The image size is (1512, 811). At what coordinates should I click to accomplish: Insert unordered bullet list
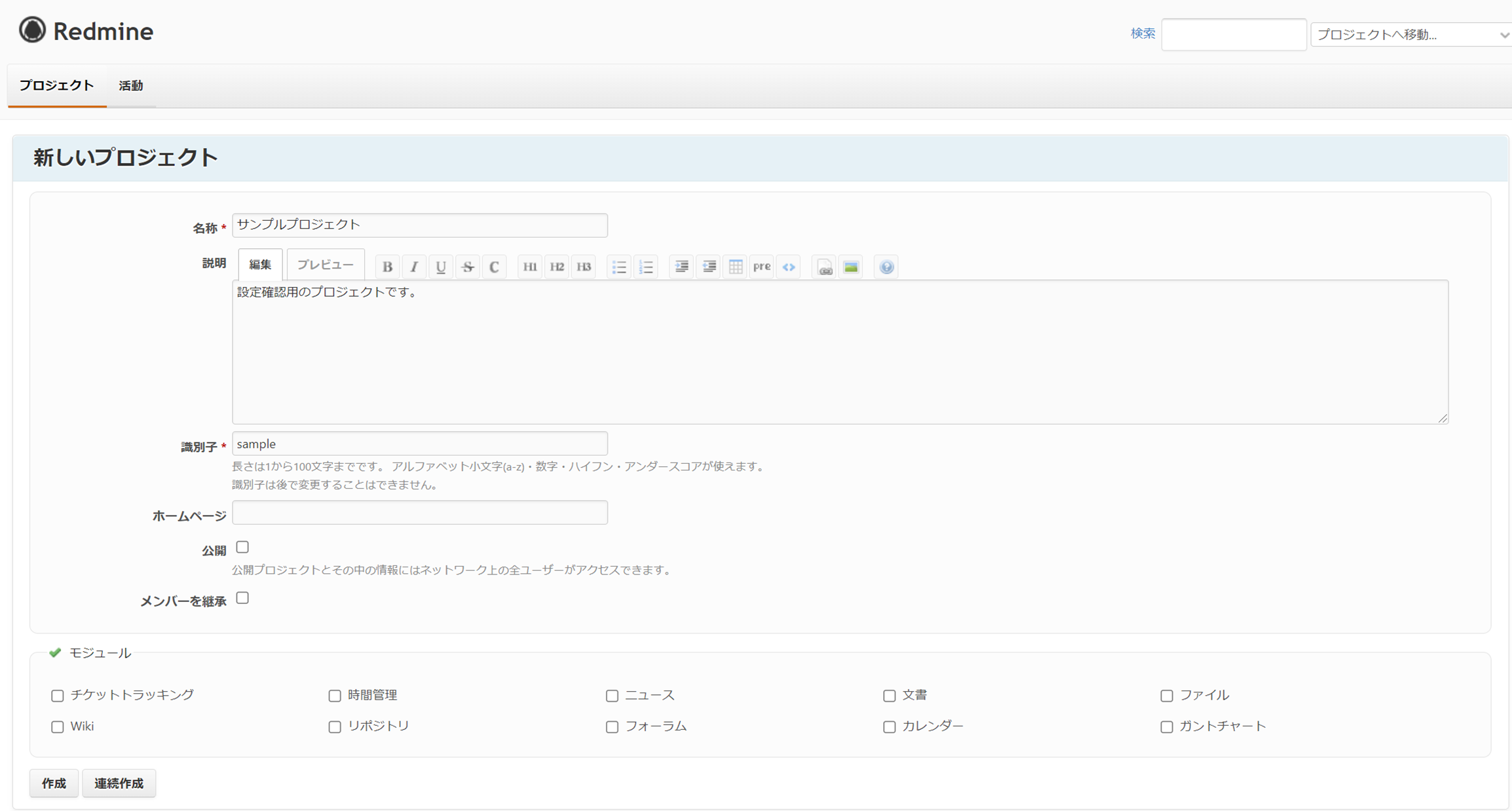point(618,267)
